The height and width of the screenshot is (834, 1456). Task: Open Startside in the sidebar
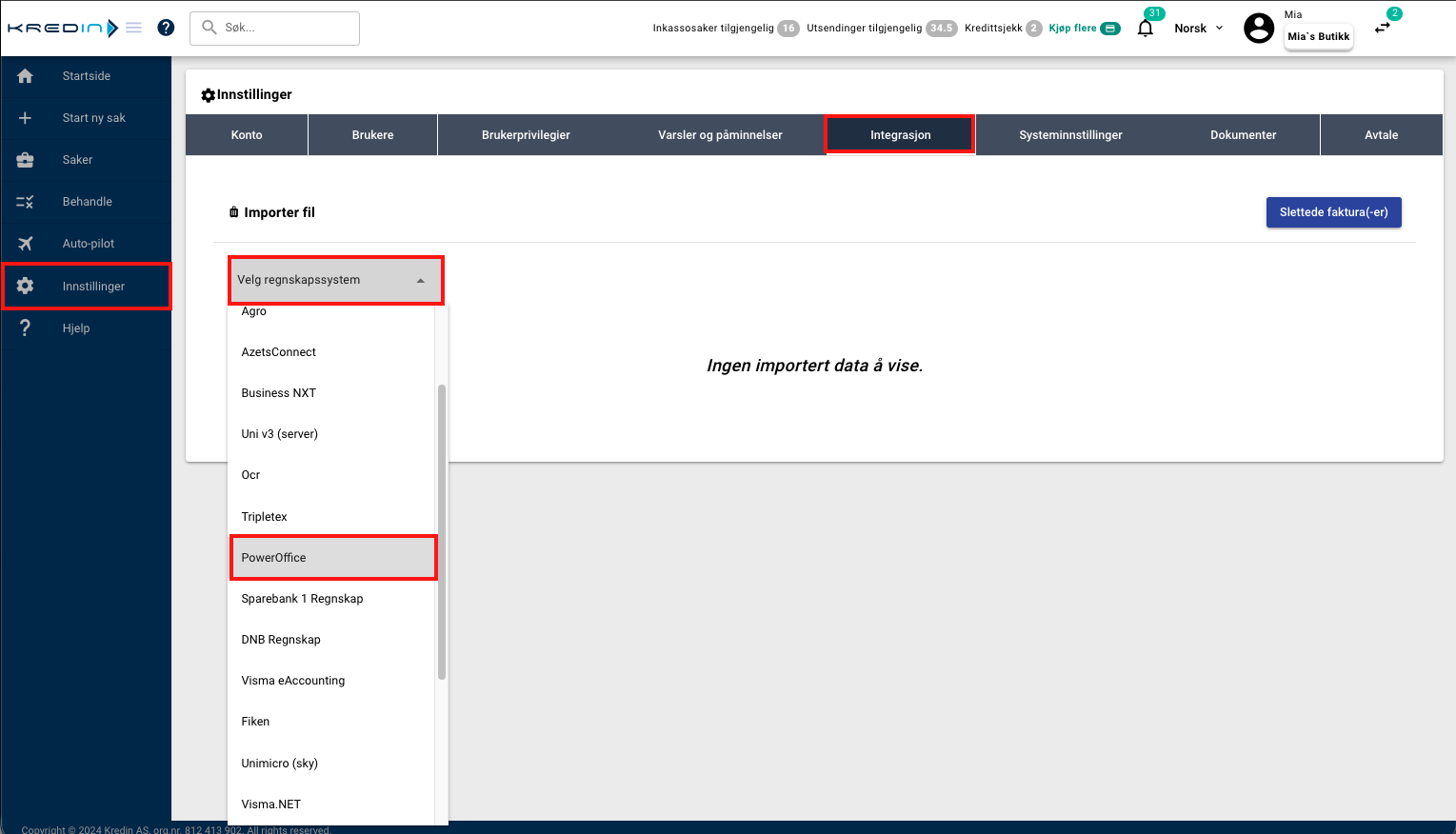click(x=87, y=76)
